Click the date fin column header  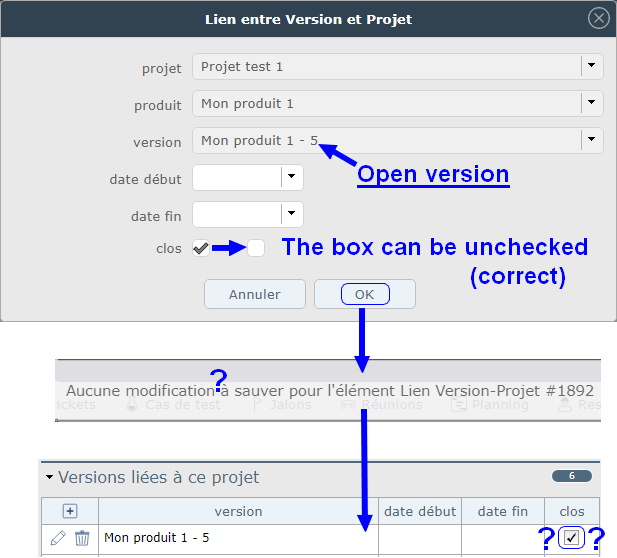coord(502,511)
